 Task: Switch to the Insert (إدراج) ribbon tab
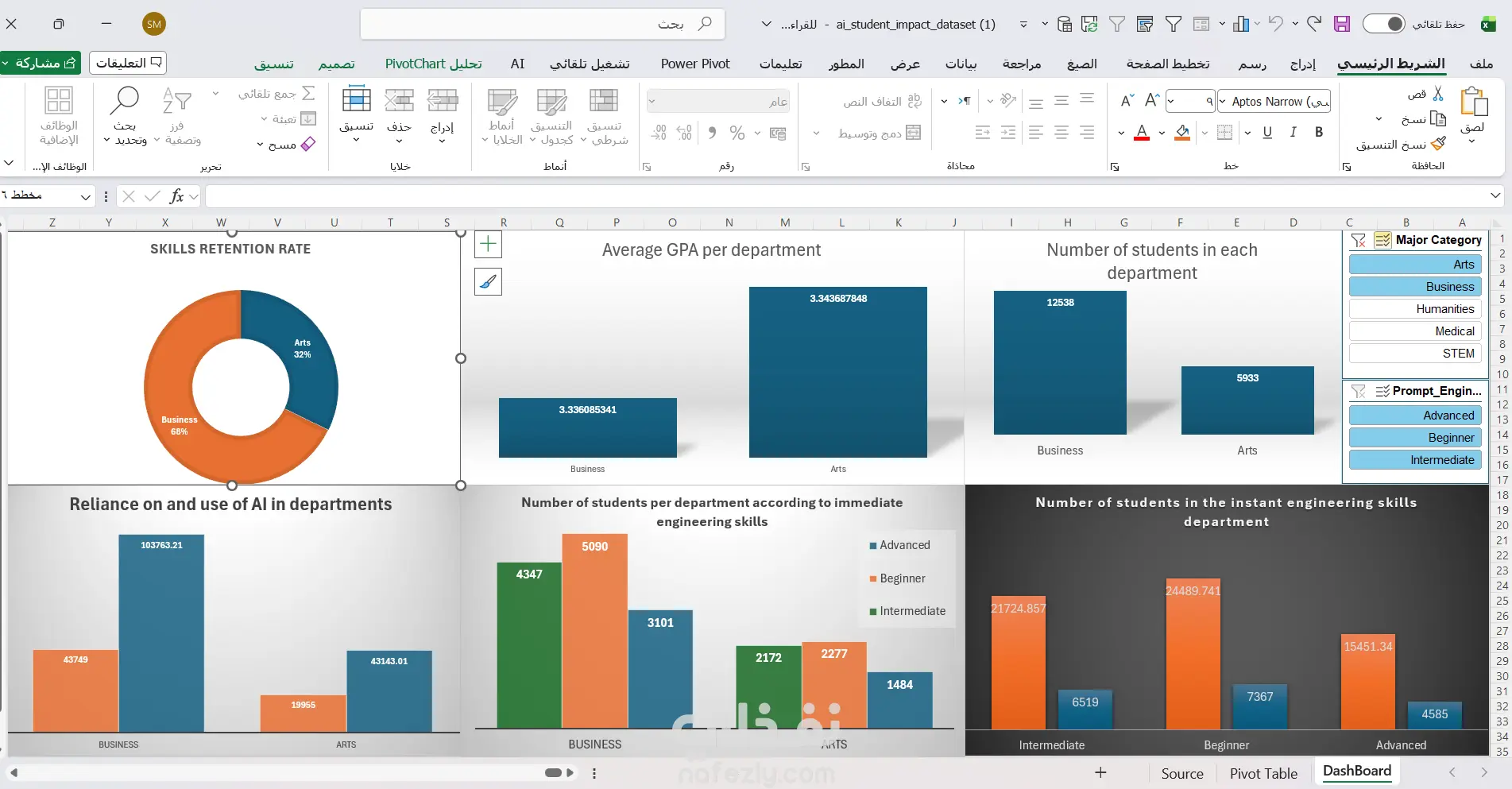(x=1302, y=64)
